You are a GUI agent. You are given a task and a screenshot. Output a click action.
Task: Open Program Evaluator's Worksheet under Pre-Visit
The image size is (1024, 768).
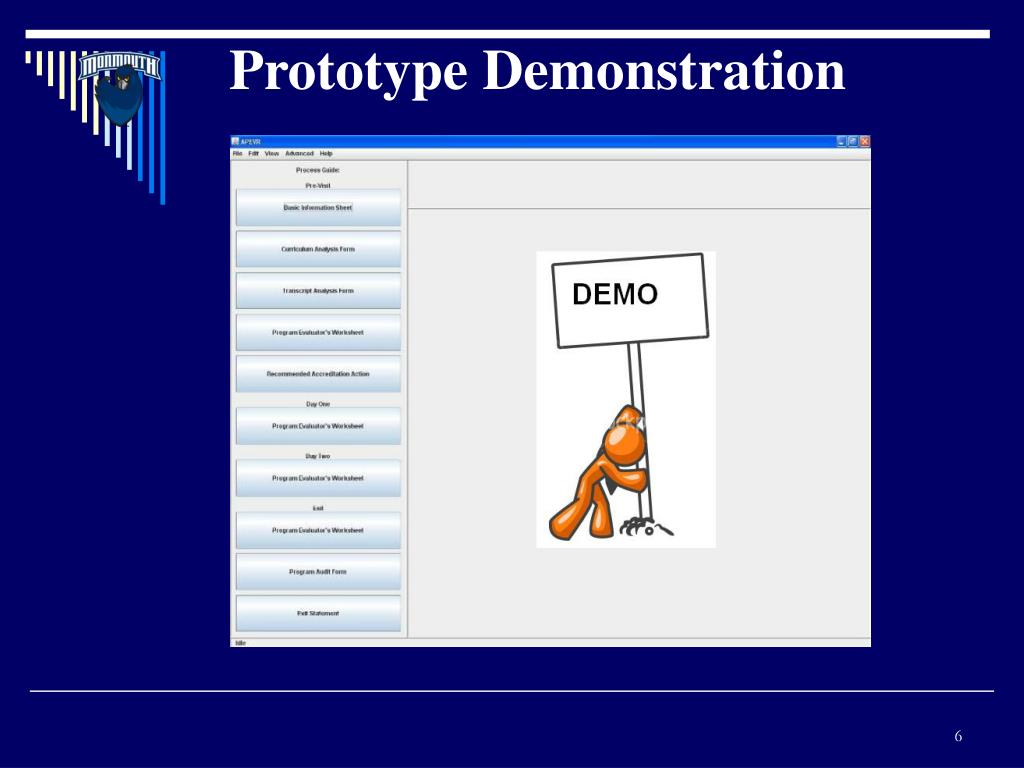318,332
